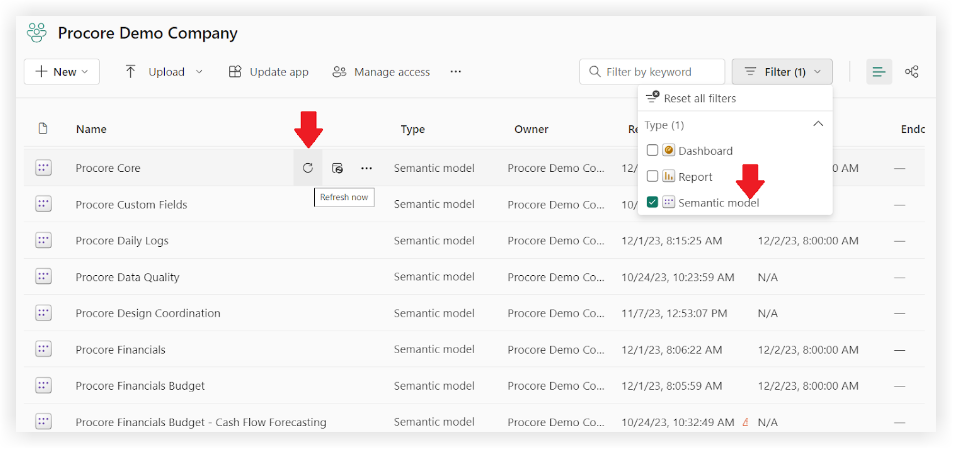The image size is (953, 449).
Task: Click Manage access button
Action: click(x=381, y=72)
